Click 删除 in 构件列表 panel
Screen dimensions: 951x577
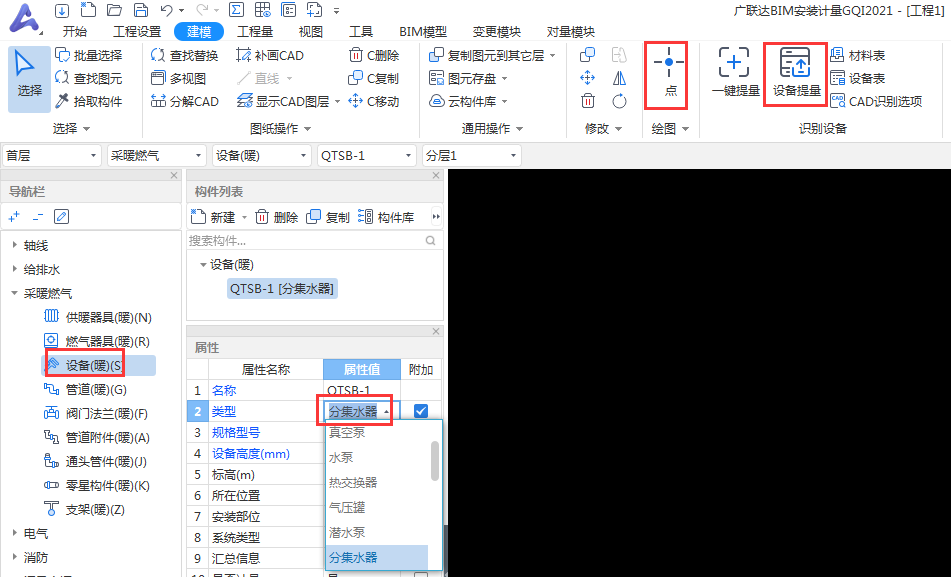(x=277, y=217)
